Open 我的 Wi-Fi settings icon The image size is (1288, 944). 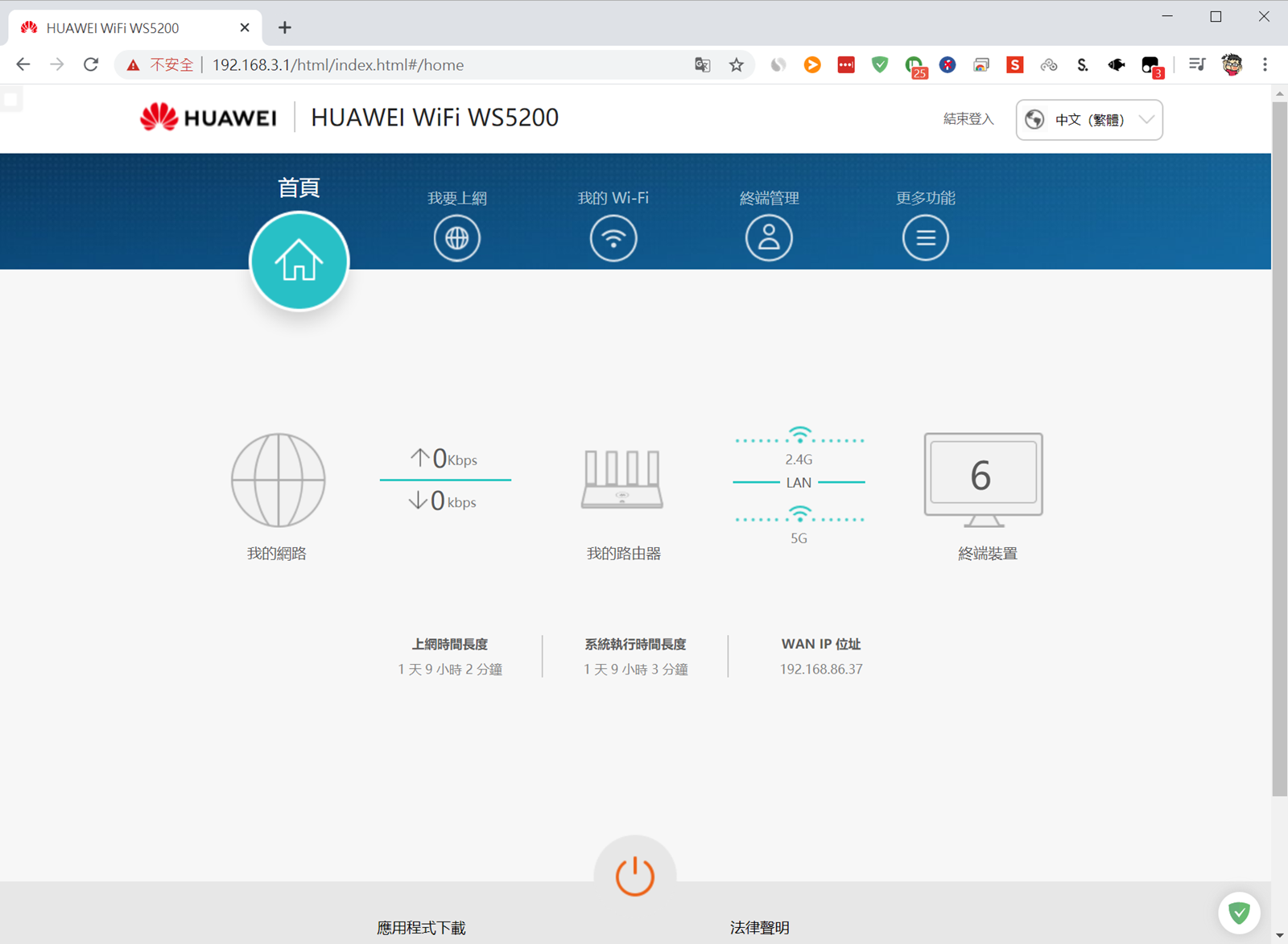[x=613, y=238]
